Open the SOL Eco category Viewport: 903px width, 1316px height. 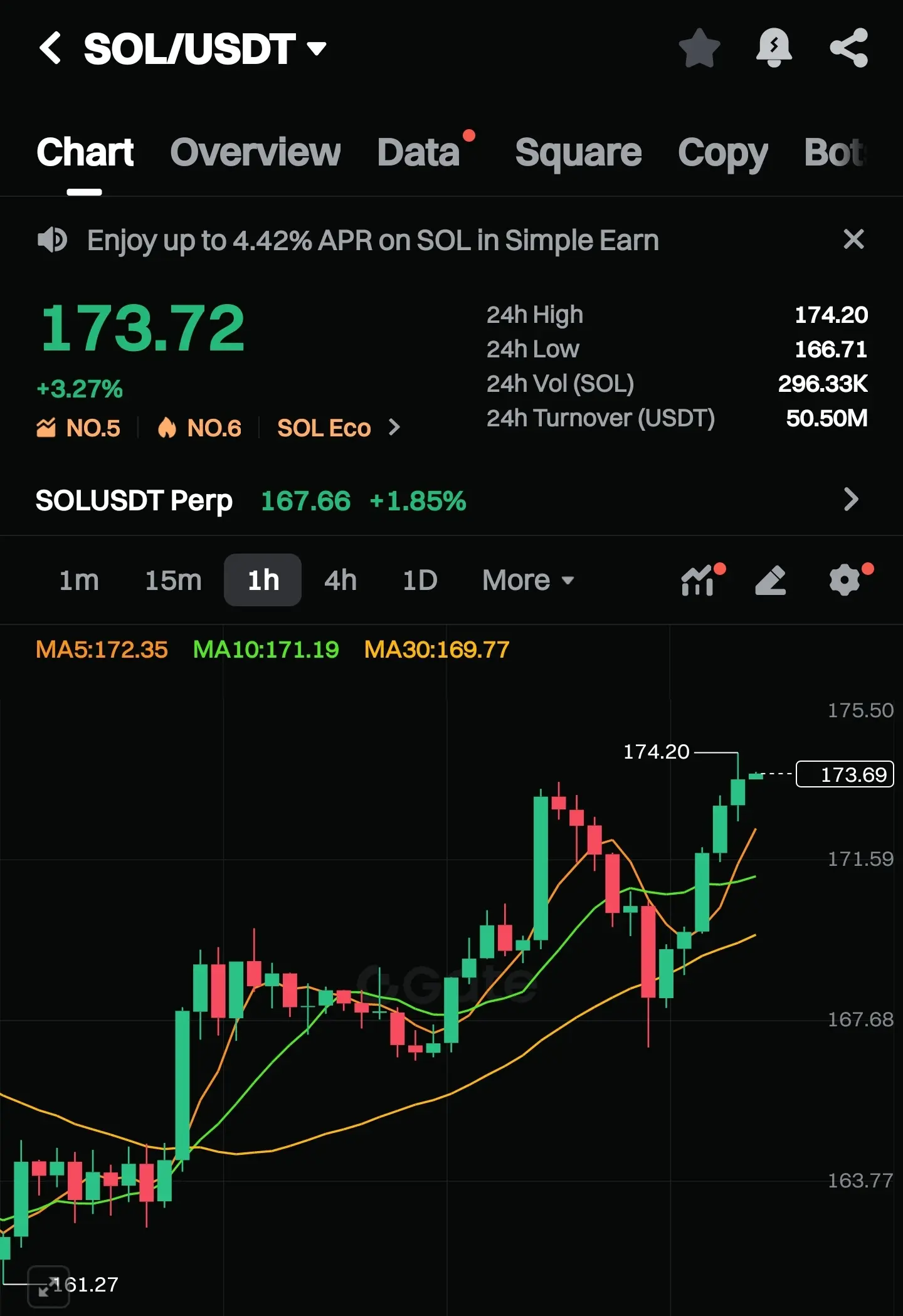[324, 428]
